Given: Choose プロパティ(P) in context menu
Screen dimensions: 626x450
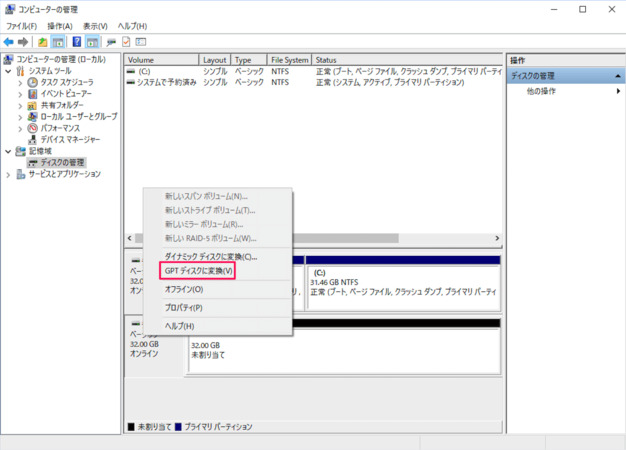Looking at the screenshot, I should (x=184, y=308).
